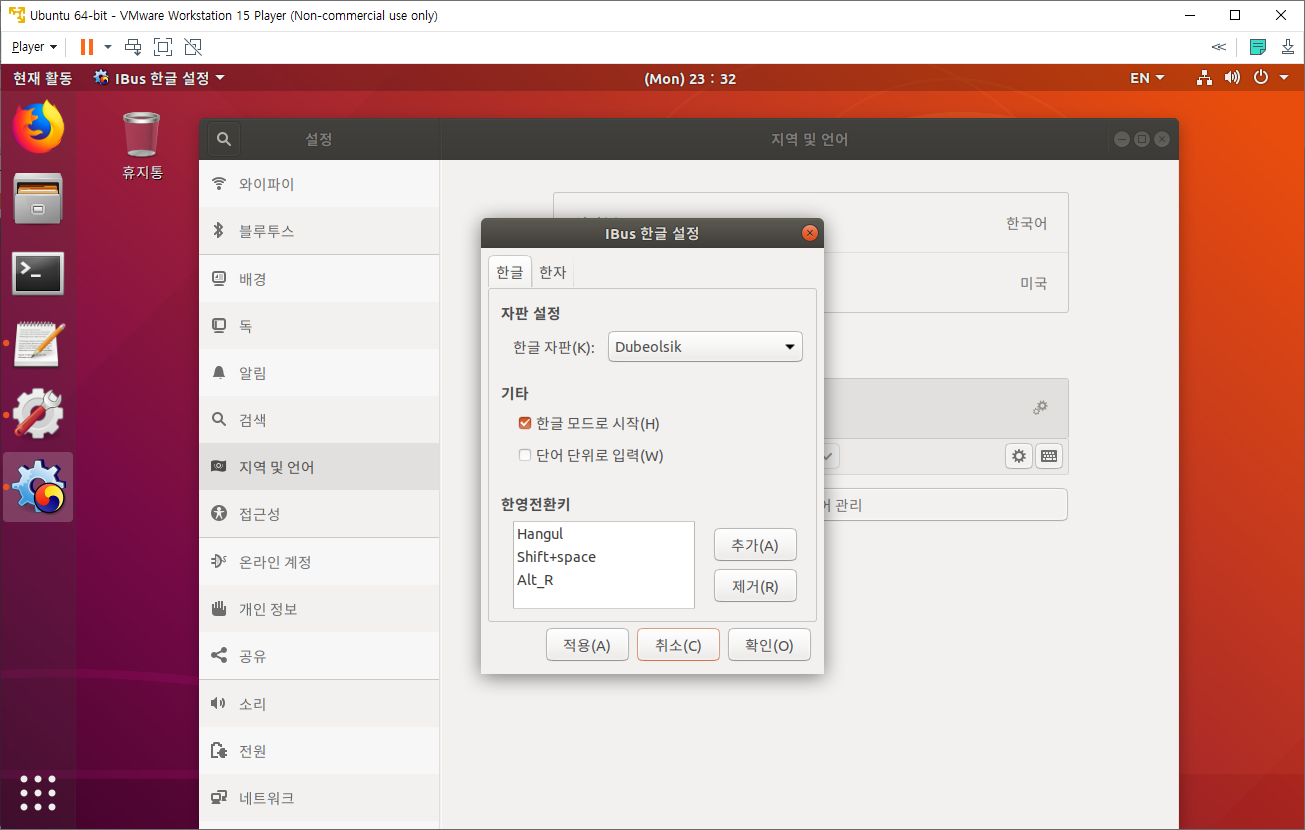The height and width of the screenshot is (830, 1305).
Task: Click 제거(R) button
Action: point(755,586)
